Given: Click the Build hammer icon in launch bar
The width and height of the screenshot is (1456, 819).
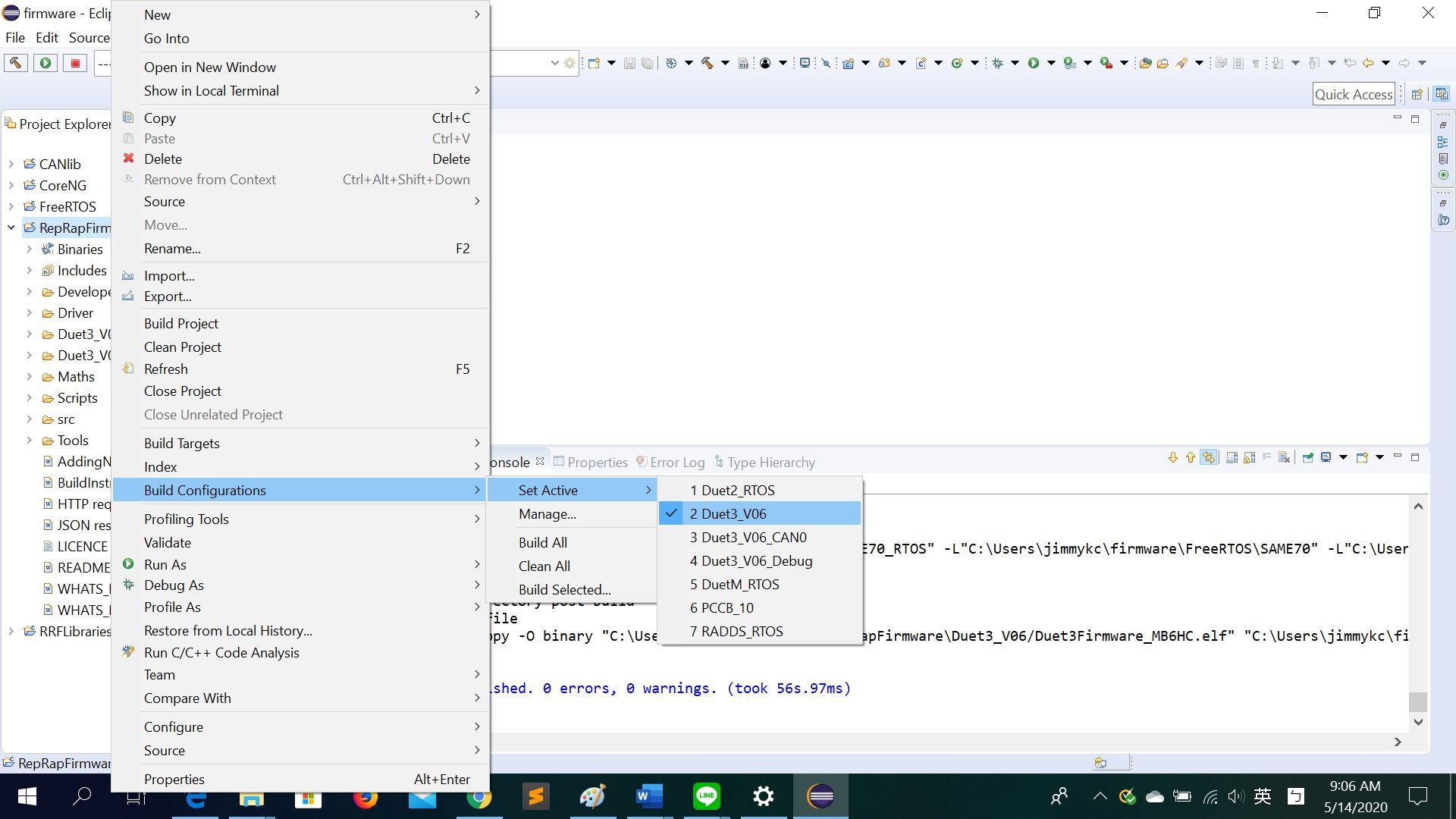Looking at the screenshot, I should (15, 64).
